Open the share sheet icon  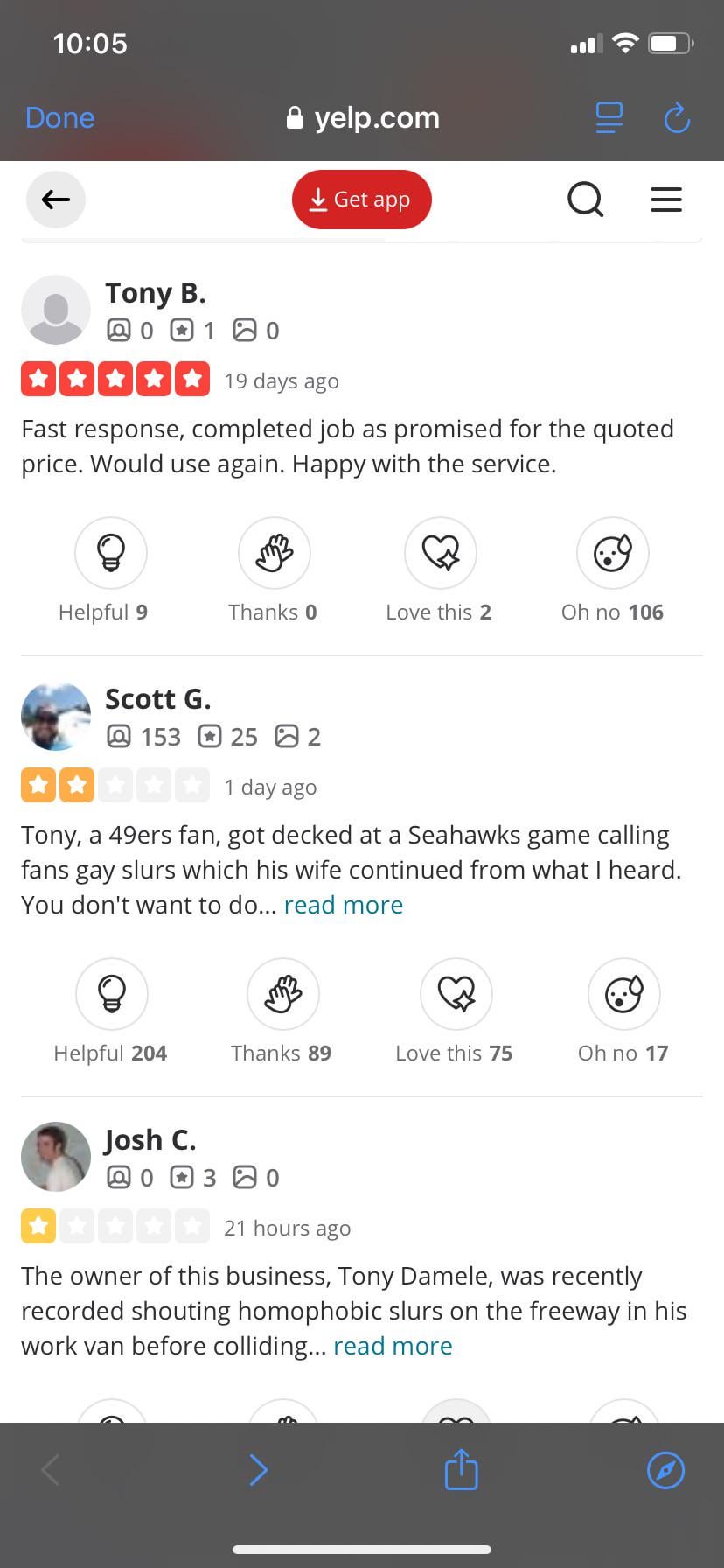pos(461,1469)
